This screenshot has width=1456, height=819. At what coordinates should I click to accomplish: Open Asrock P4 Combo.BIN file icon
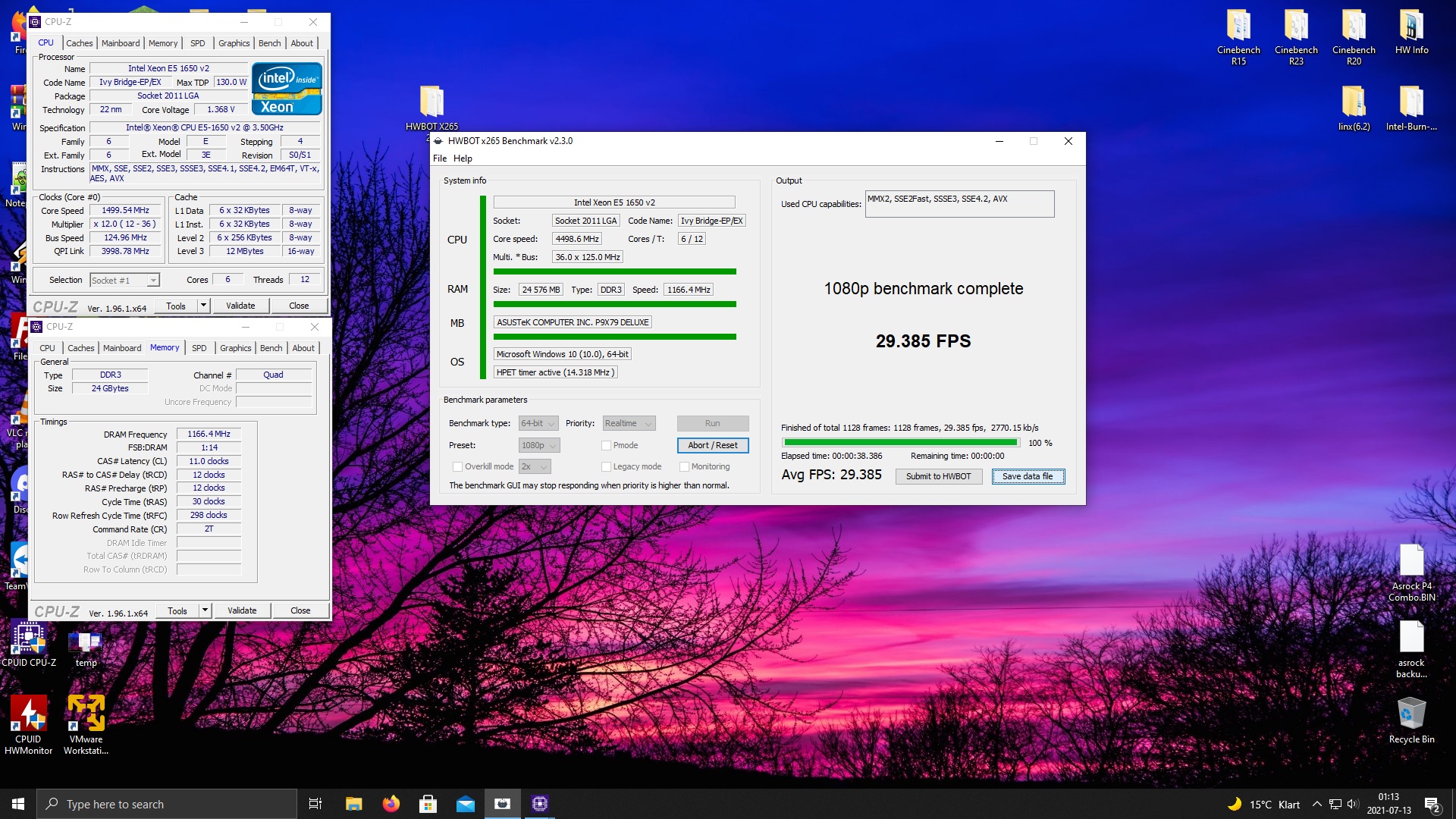pyautogui.click(x=1411, y=573)
